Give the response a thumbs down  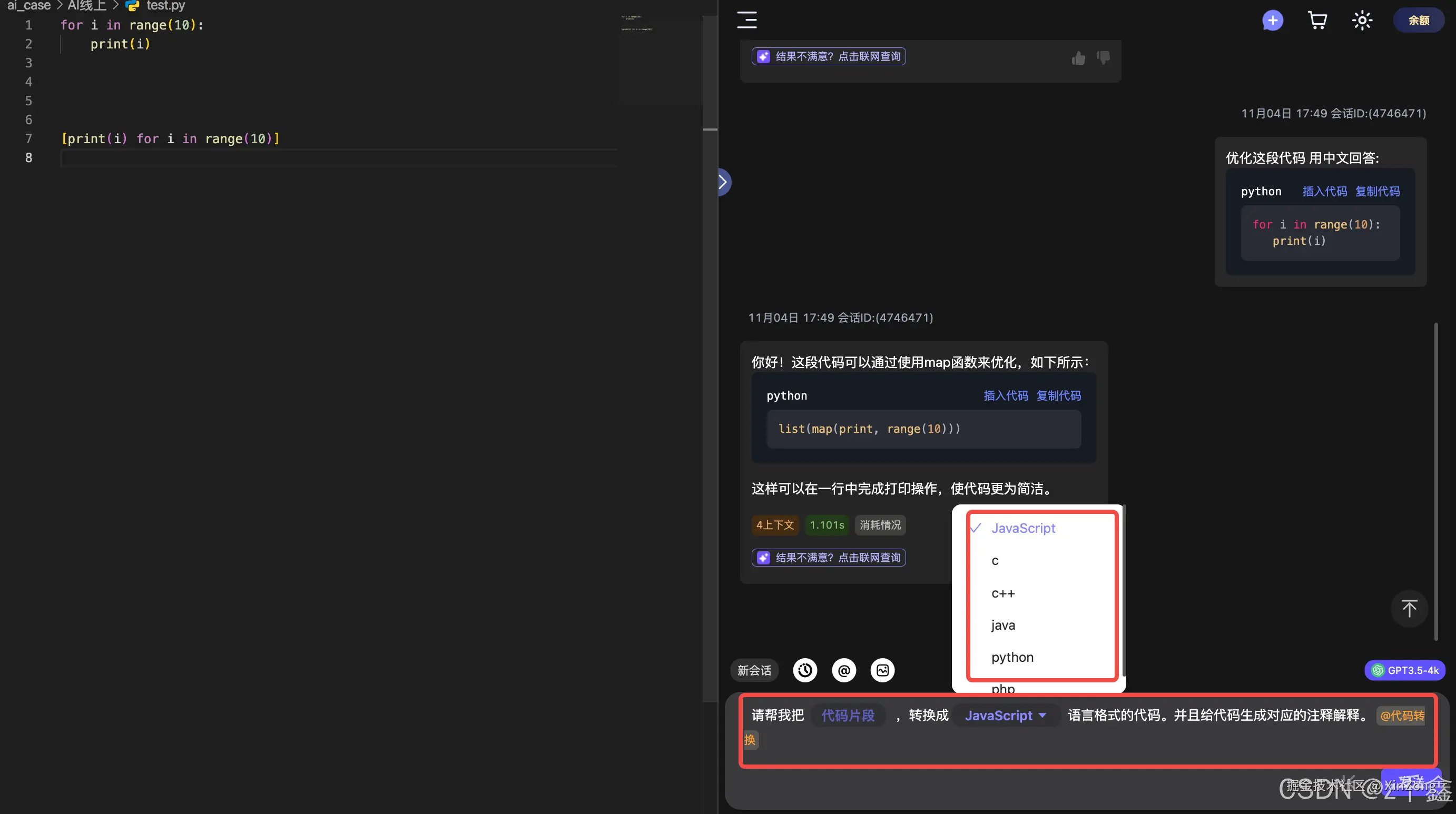pyautogui.click(x=1103, y=57)
